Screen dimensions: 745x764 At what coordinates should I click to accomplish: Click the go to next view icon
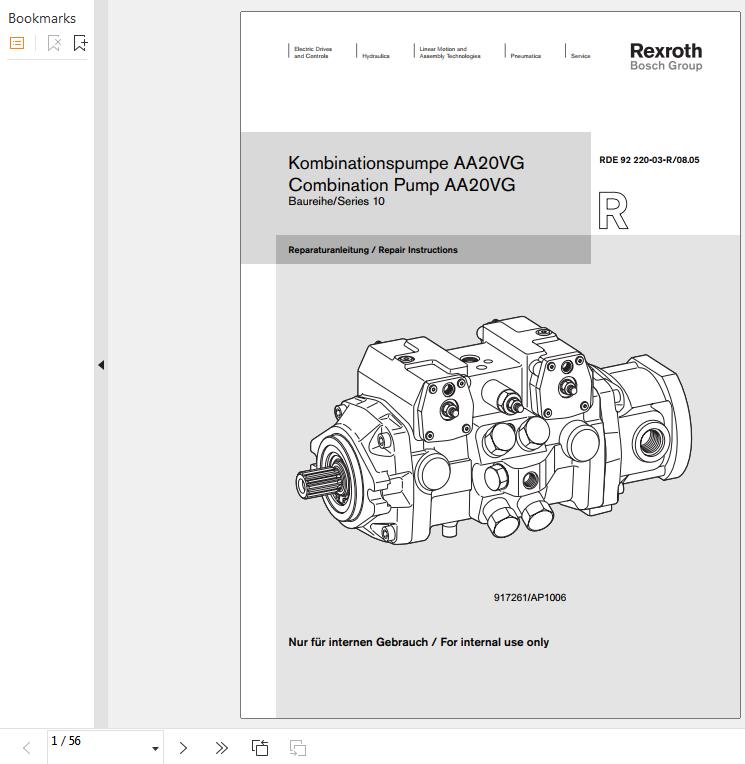pos(298,748)
